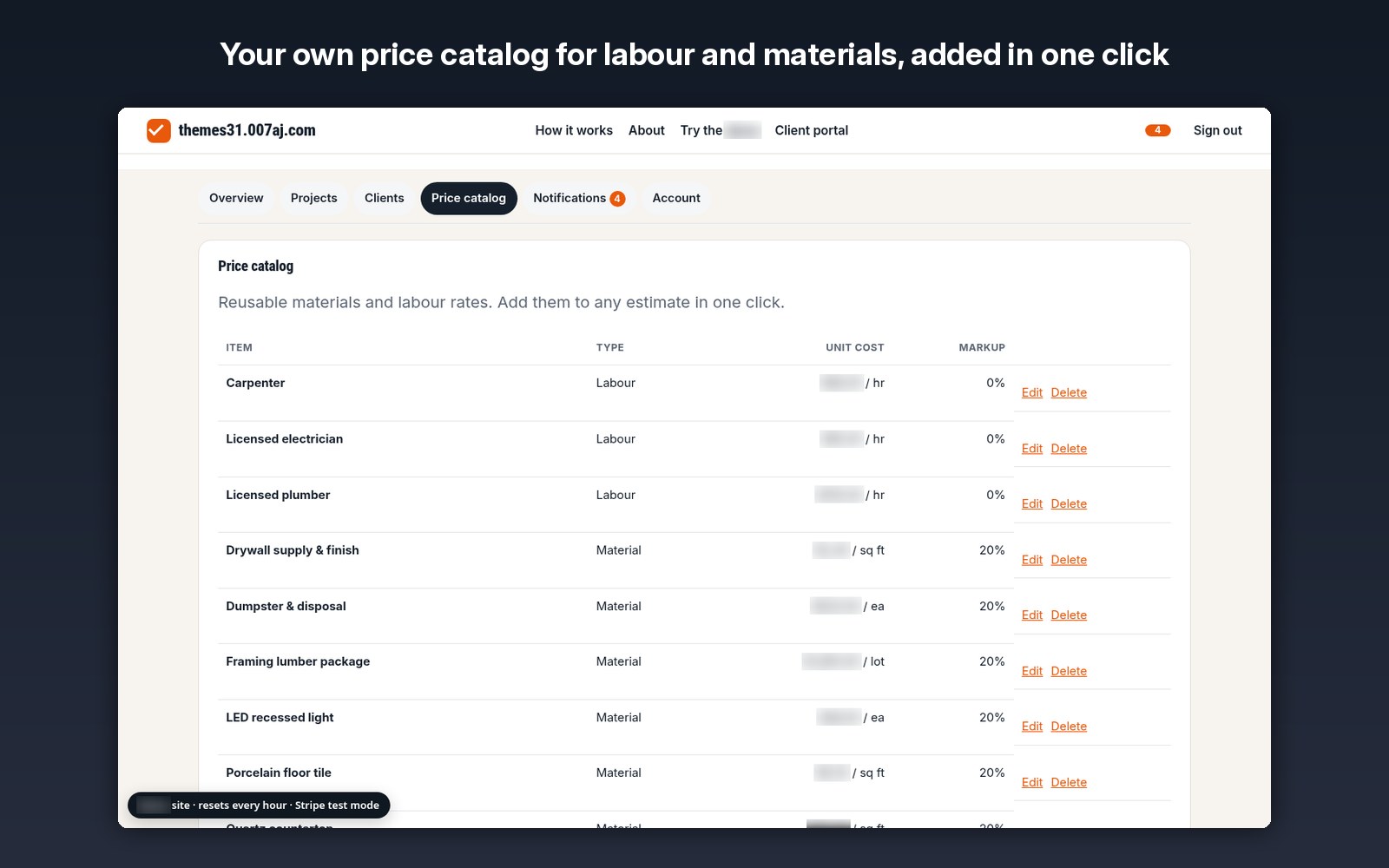1389x868 pixels.
Task: Delete the Dumpster & disposal item
Action: click(1069, 615)
